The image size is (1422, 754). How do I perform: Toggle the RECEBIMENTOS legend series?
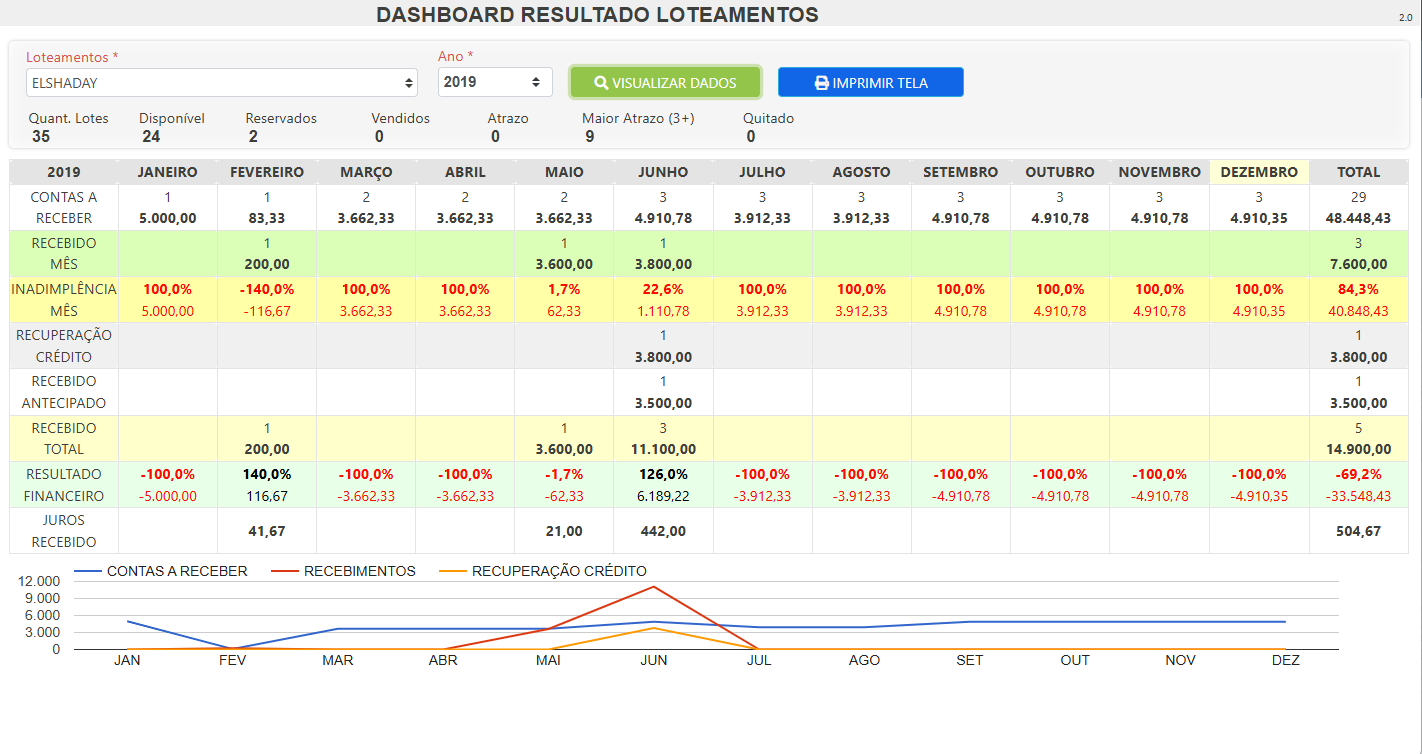coord(344,571)
